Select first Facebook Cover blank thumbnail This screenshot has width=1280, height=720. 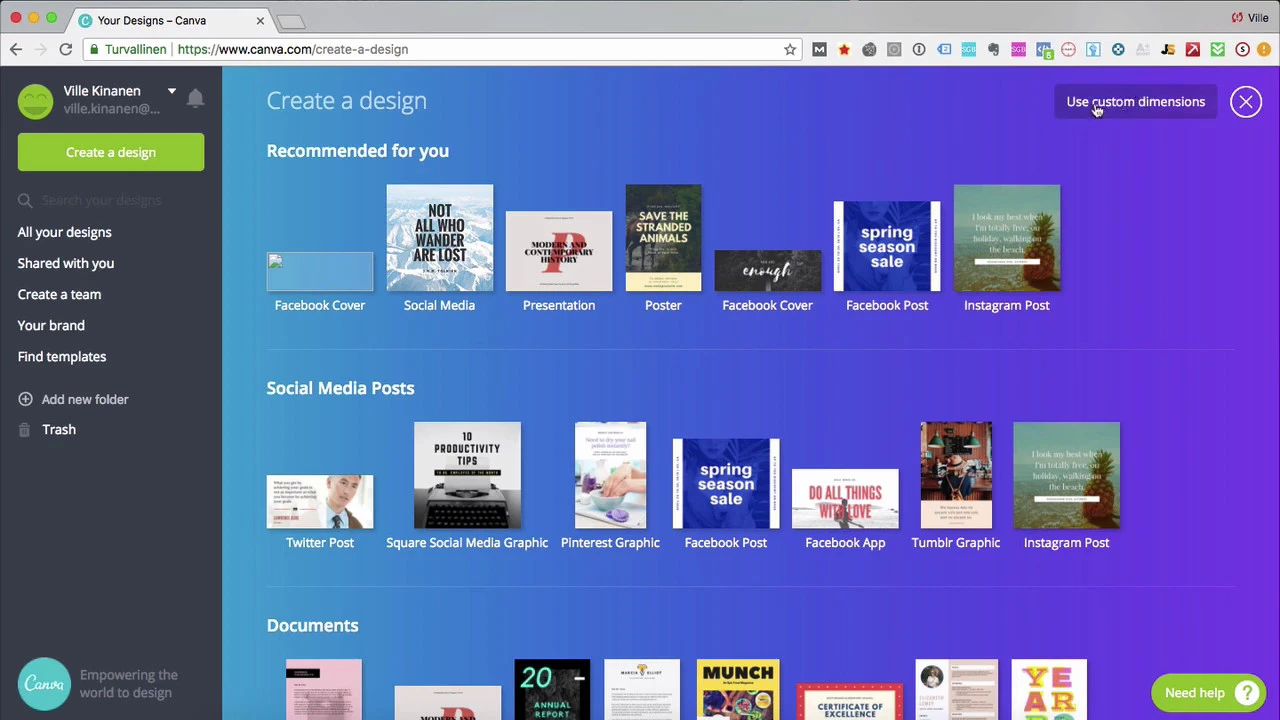pos(320,271)
